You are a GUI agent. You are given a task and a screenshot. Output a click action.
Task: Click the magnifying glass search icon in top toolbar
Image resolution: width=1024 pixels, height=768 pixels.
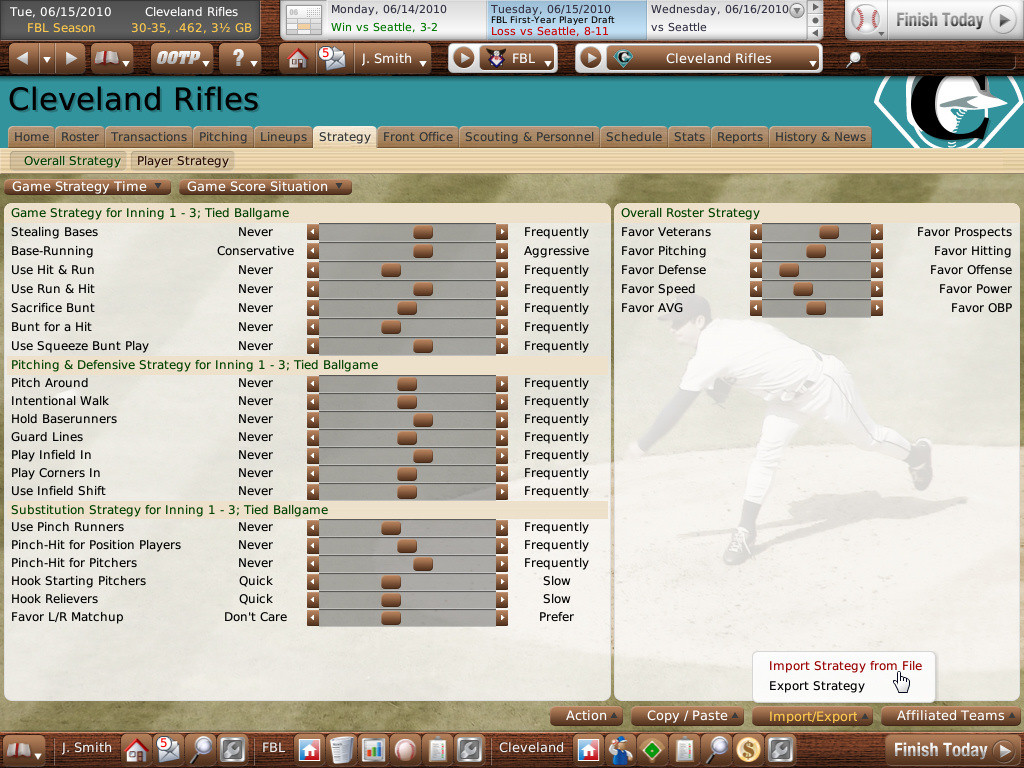pos(852,60)
